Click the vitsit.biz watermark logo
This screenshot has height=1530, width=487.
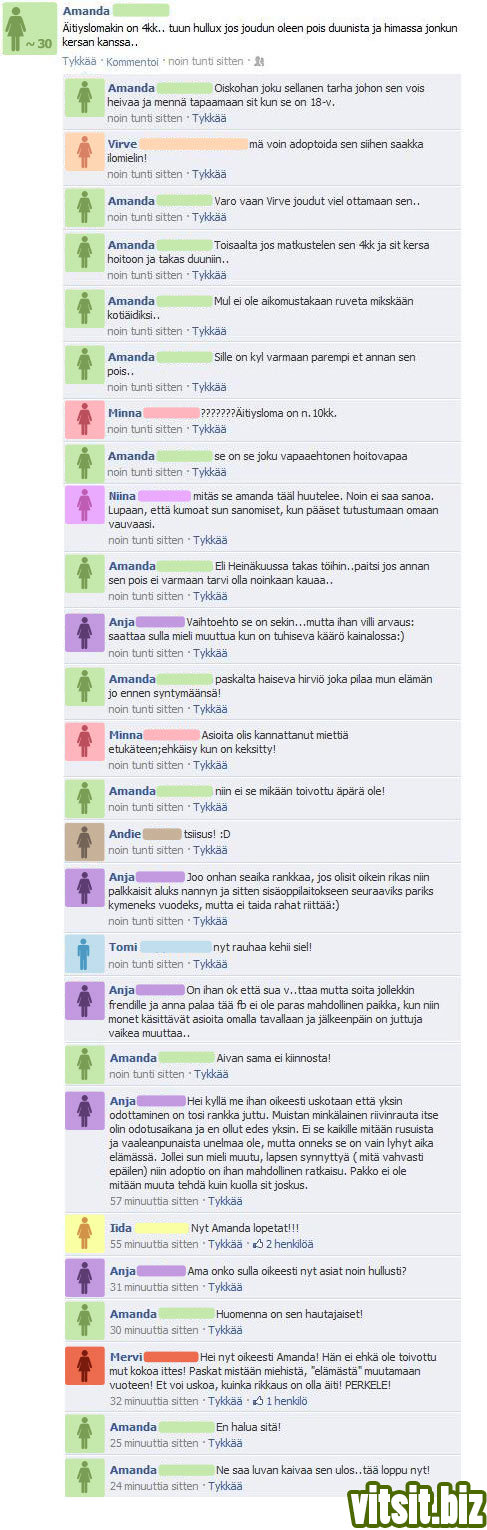pos(414,1504)
